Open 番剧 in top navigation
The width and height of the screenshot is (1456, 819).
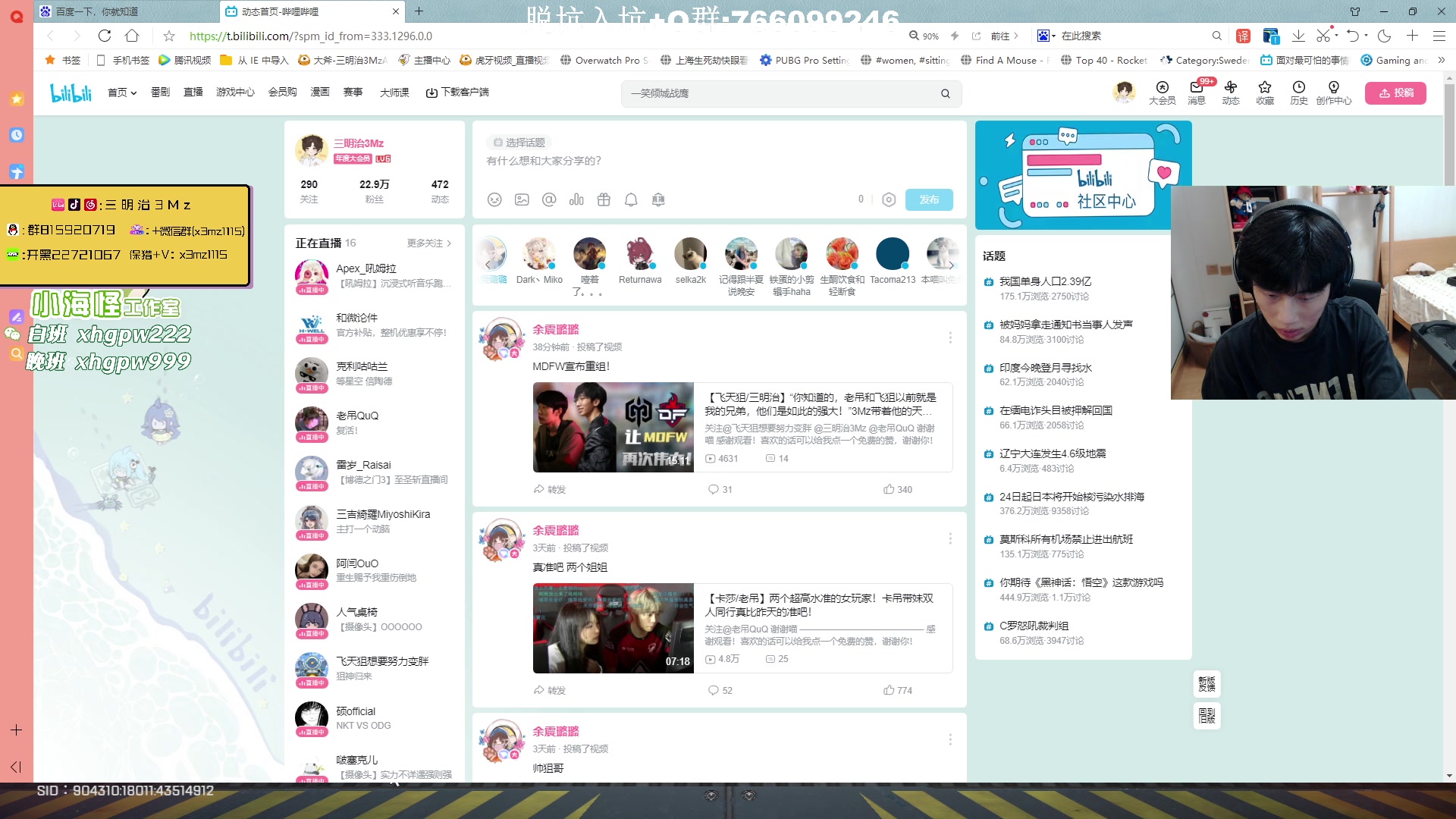point(160,93)
